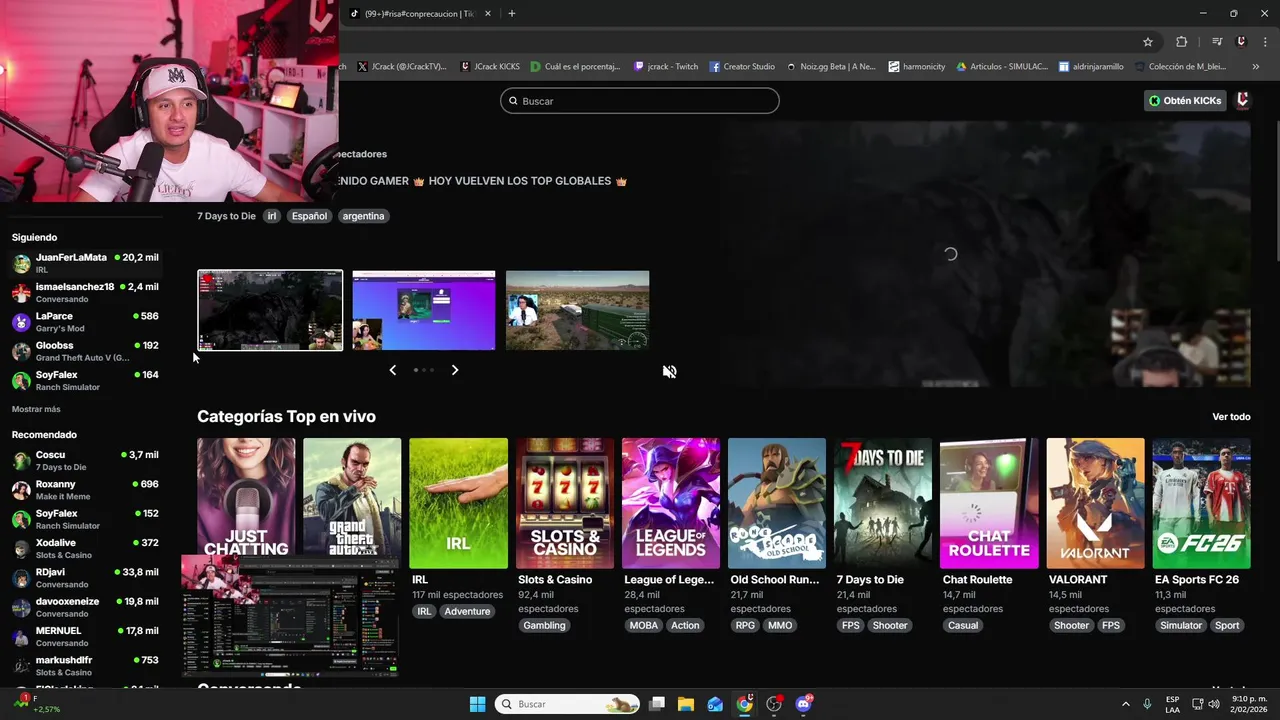Click Ver todo for top categories
The width and height of the screenshot is (1280, 720).
(x=1231, y=417)
